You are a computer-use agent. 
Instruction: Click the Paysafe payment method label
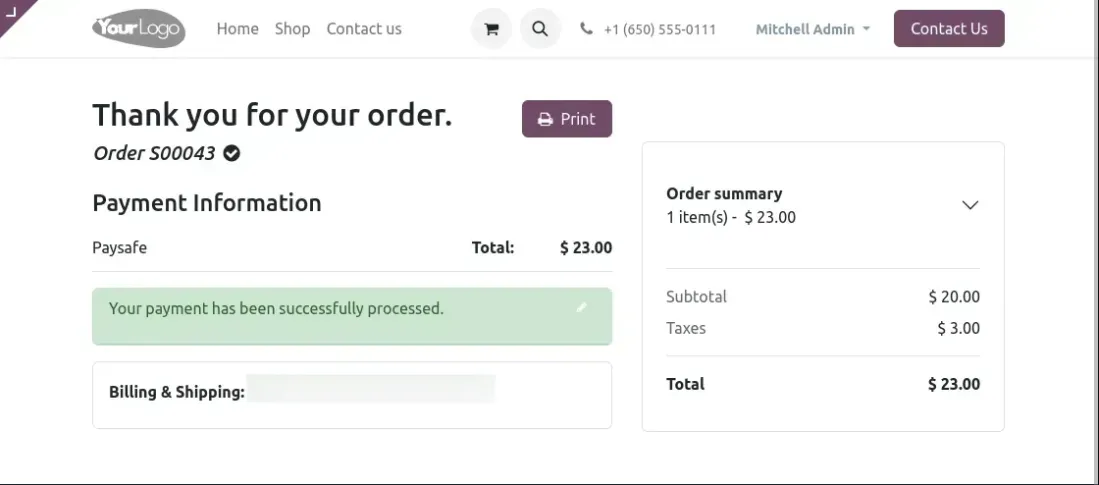coord(119,247)
